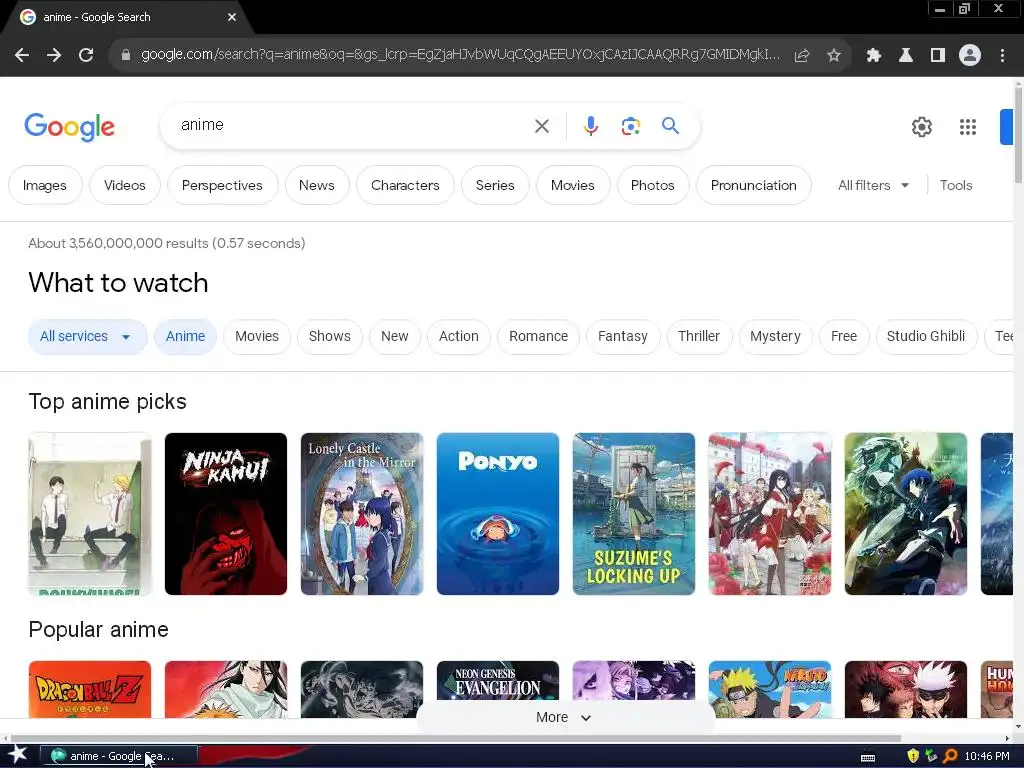Screen dimensions: 1024x768
Task: Toggle the Action genre chip
Action: [x=458, y=336]
